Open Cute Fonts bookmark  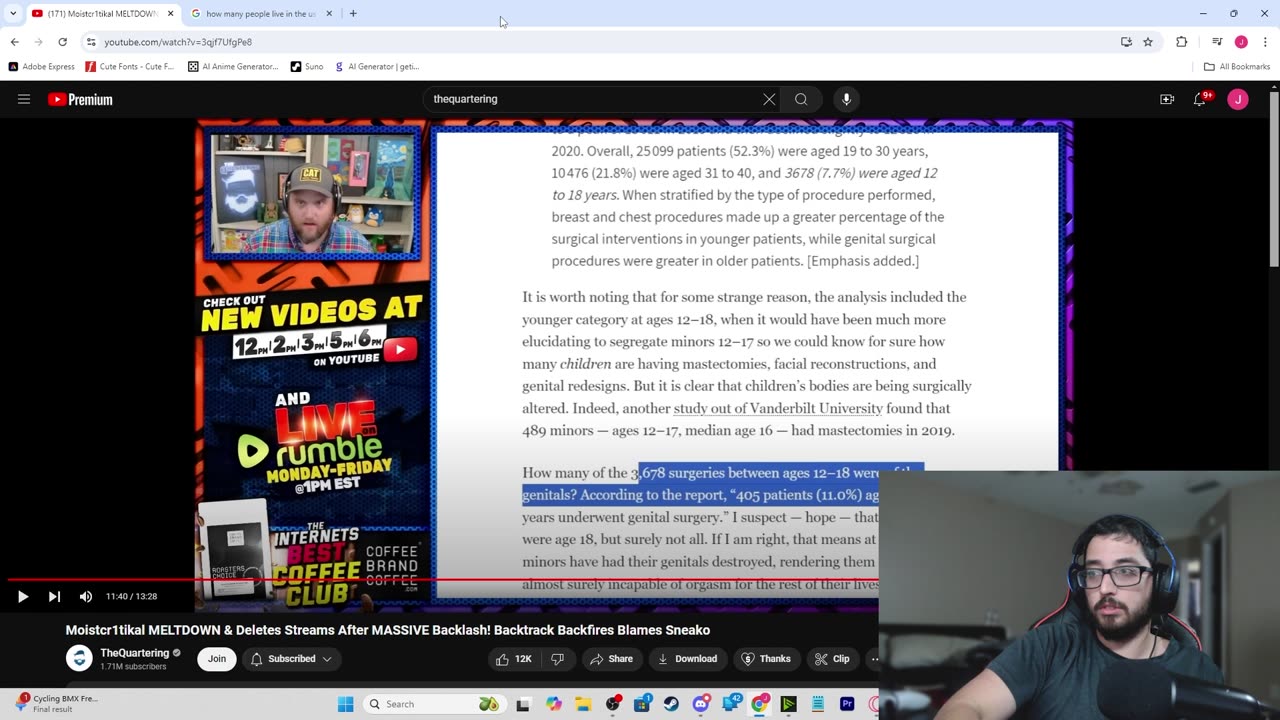[x=130, y=67]
